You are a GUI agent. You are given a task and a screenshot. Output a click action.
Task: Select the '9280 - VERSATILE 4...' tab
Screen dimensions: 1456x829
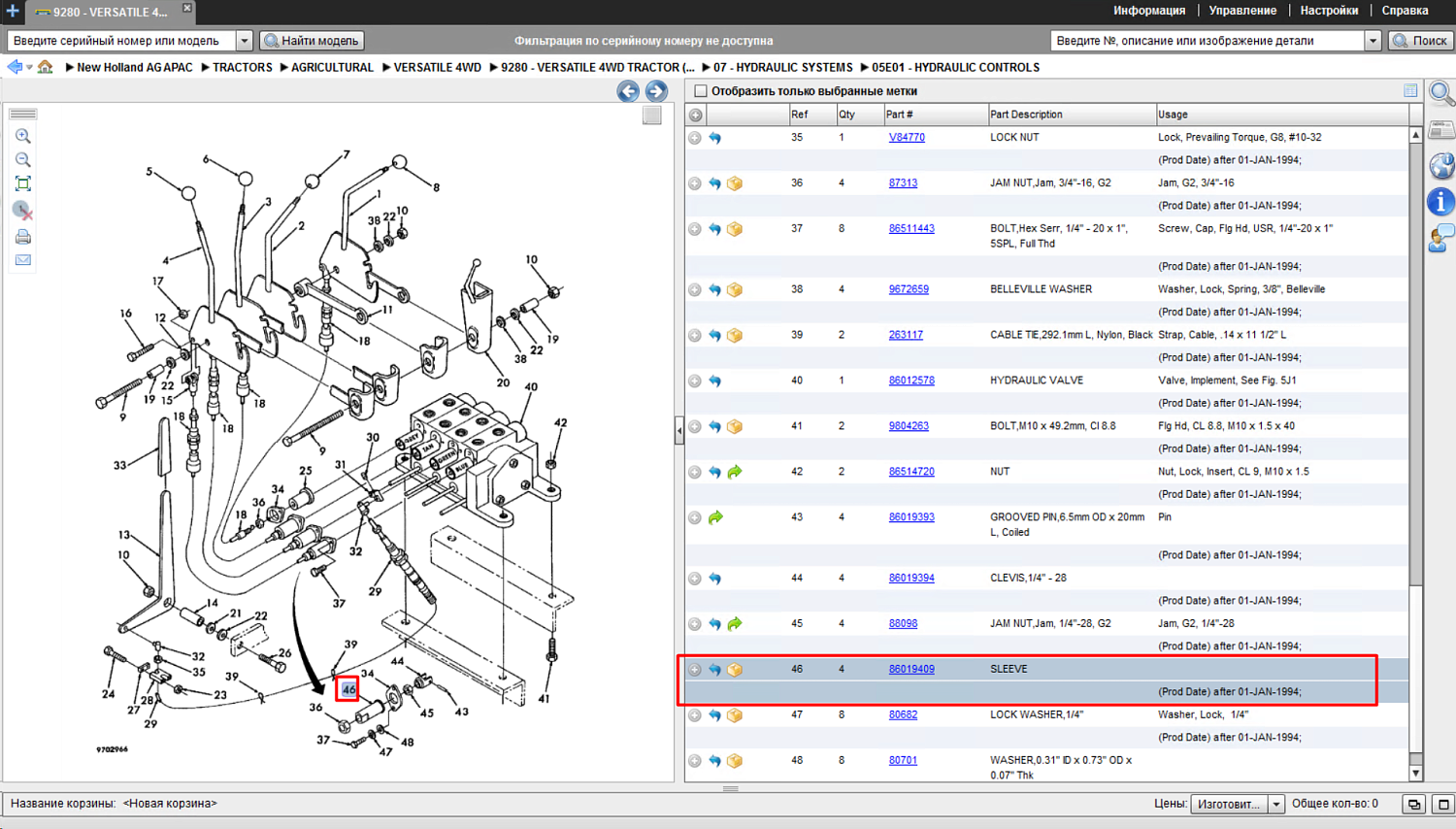[109, 12]
